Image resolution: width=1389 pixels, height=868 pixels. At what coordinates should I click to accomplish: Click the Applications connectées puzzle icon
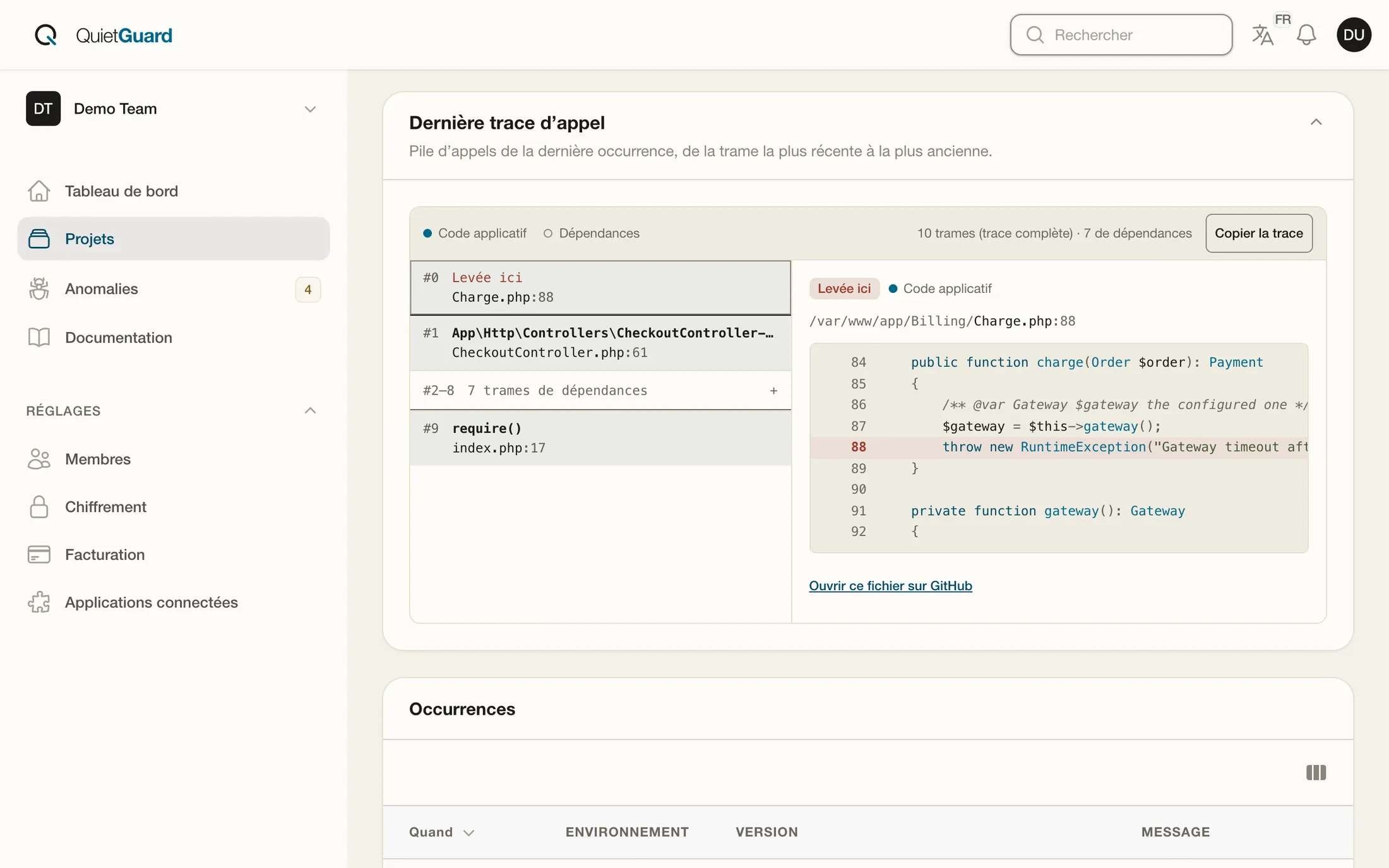tap(39, 602)
